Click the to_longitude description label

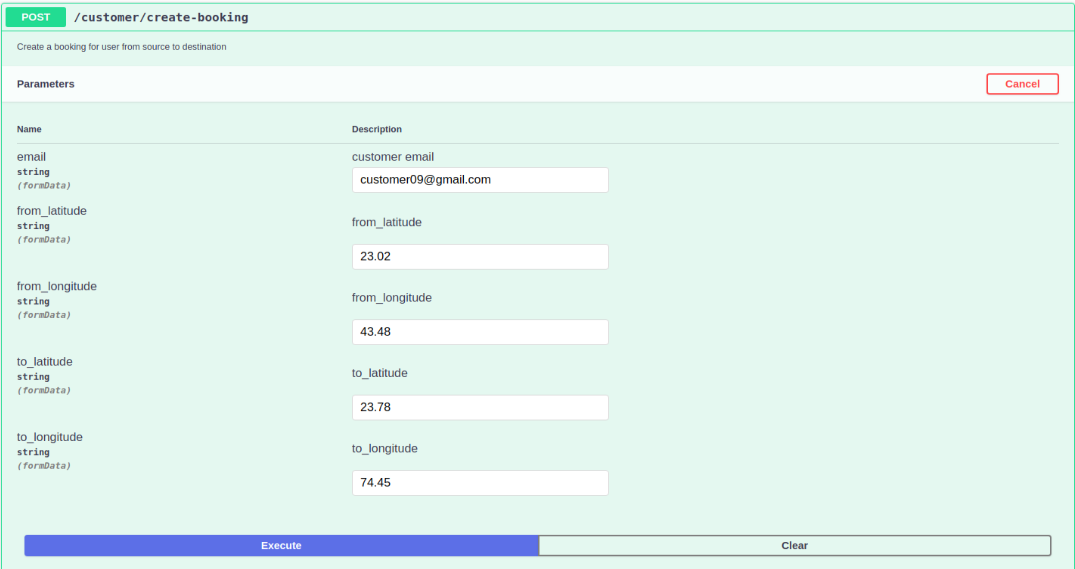[x=385, y=448]
